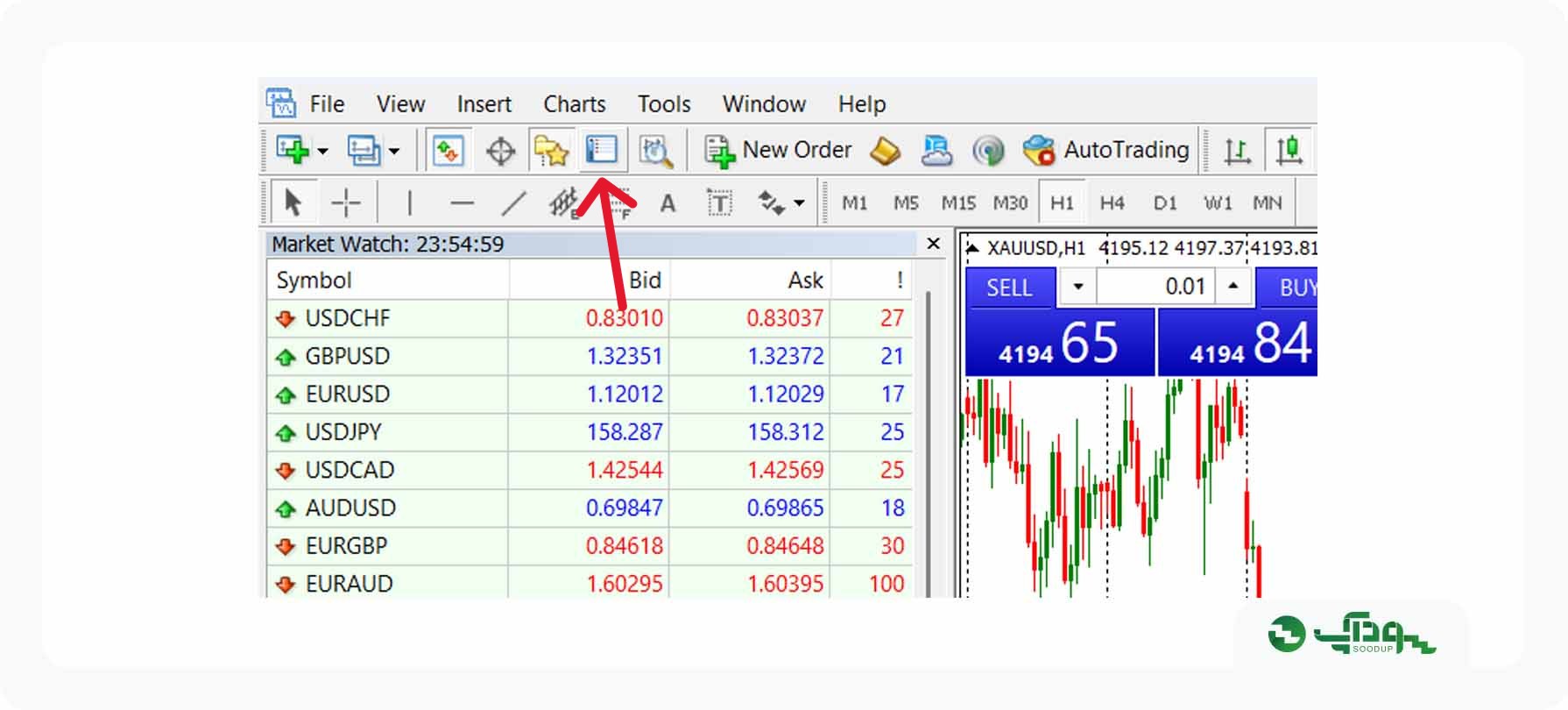Select the Crosshair tool
Screen dimensions: 1568x710
[x=346, y=203]
